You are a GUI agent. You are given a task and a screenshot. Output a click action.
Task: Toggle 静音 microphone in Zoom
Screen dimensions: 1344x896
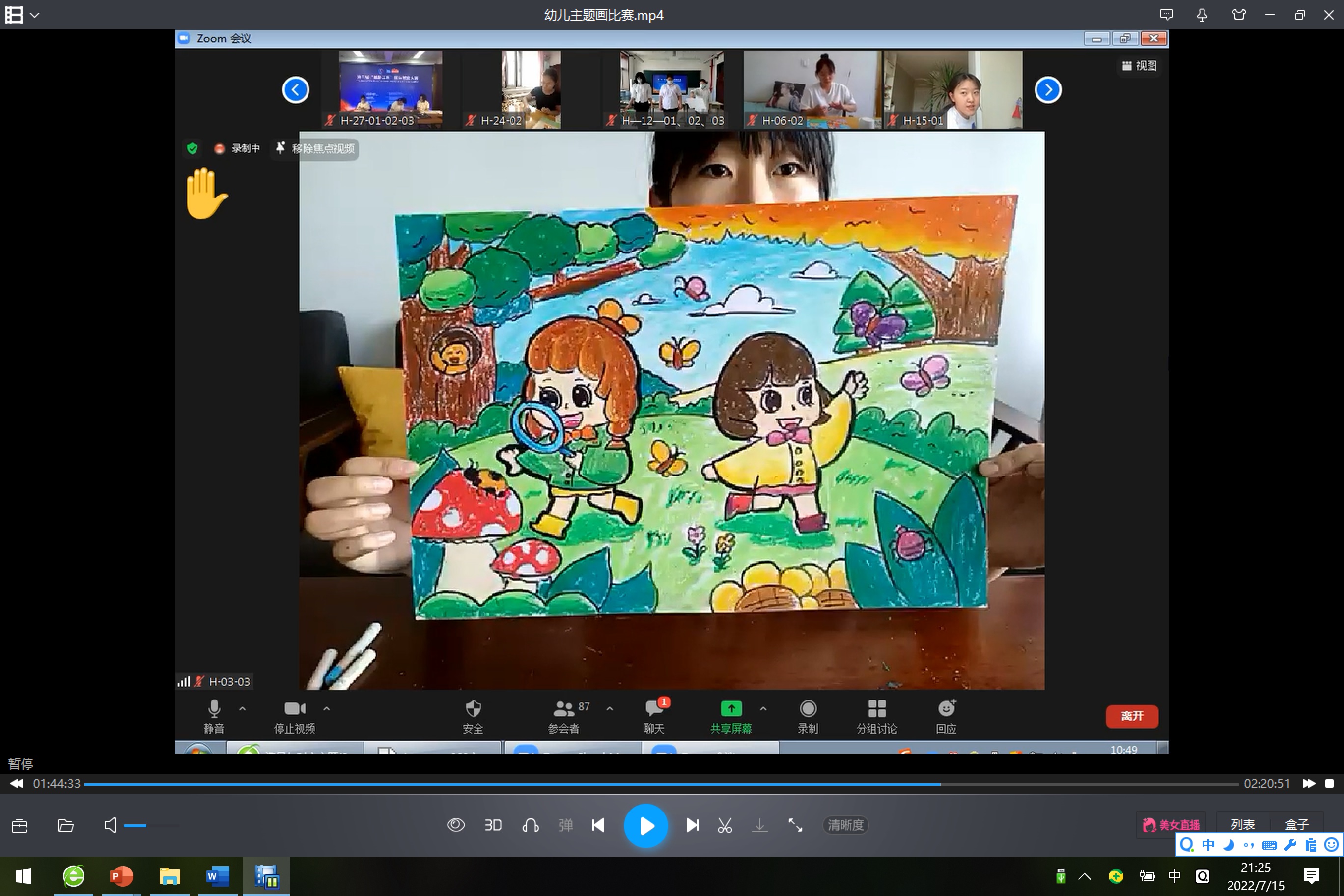tap(214, 717)
